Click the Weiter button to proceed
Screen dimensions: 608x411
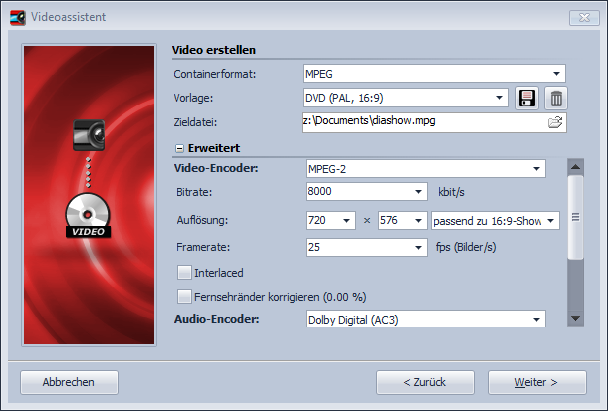pos(537,382)
